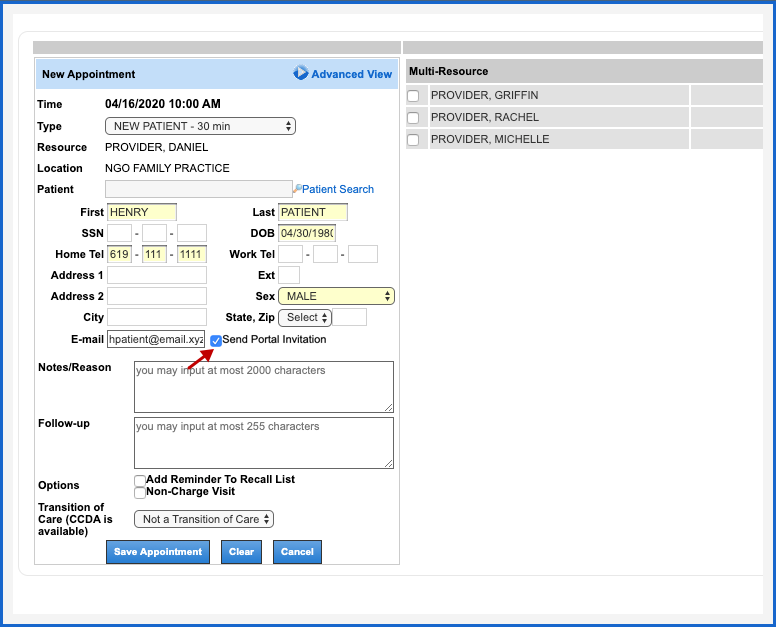The height and width of the screenshot is (627, 776).
Task: Check the PROVIDER, MICHELLE checkbox
Action: click(x=413, y=140)
